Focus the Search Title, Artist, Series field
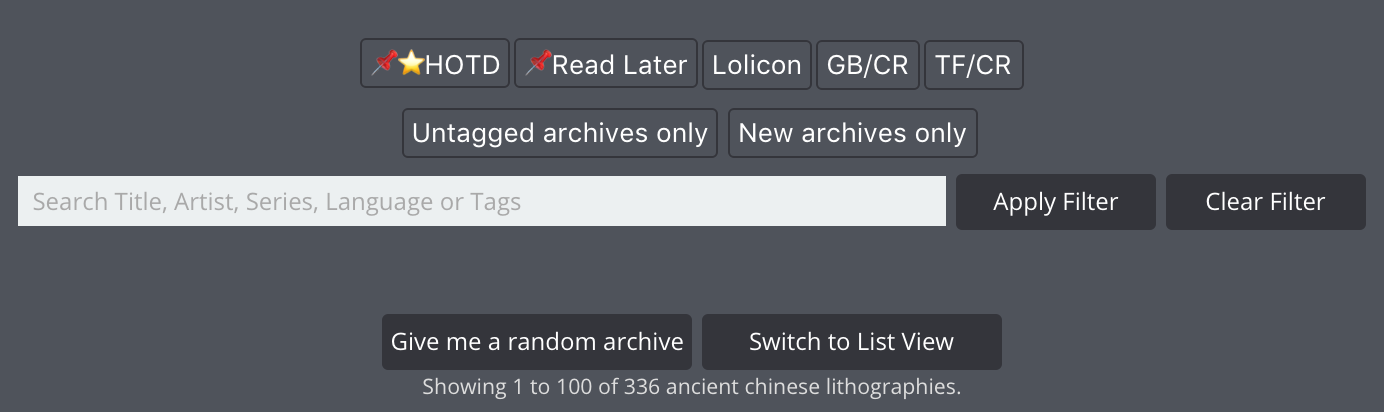The height and width of the screenshot is (412, 1384). tap(482, 201)
